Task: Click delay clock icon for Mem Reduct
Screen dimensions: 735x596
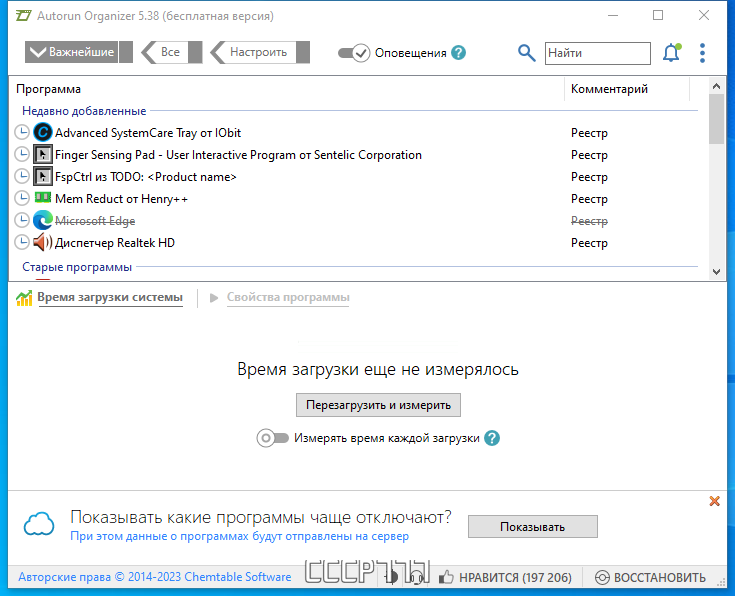Action: click(x=22, y=199)
